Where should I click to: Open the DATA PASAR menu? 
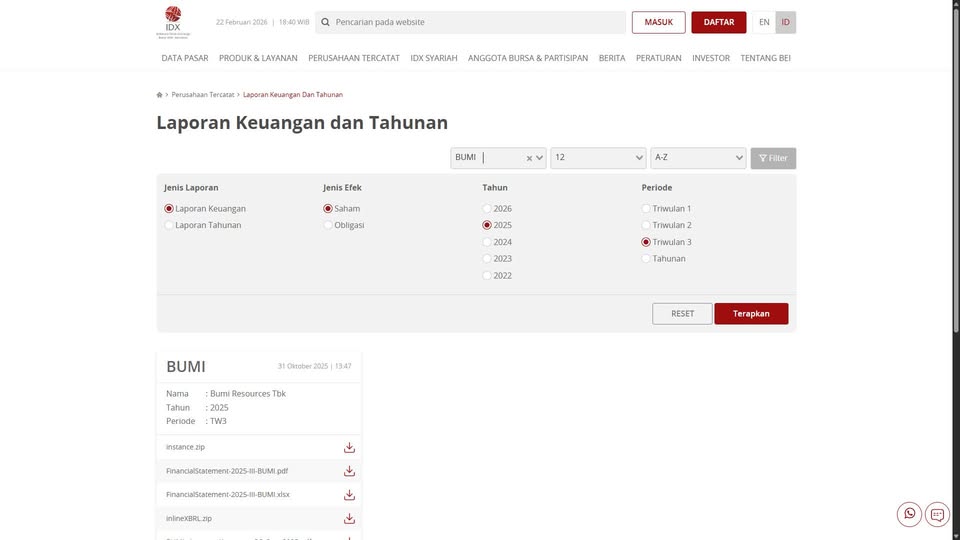185,58
